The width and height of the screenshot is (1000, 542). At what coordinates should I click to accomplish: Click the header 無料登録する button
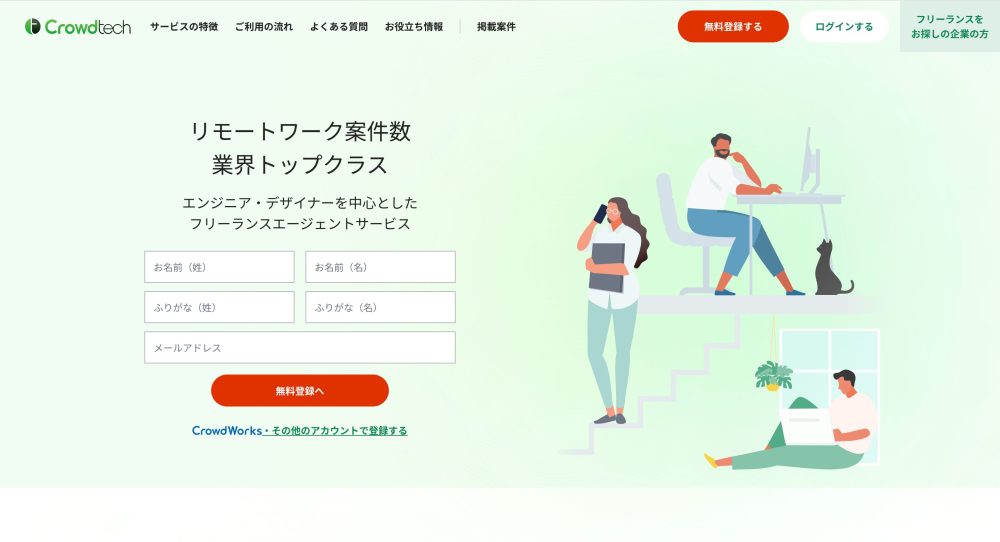733,27
